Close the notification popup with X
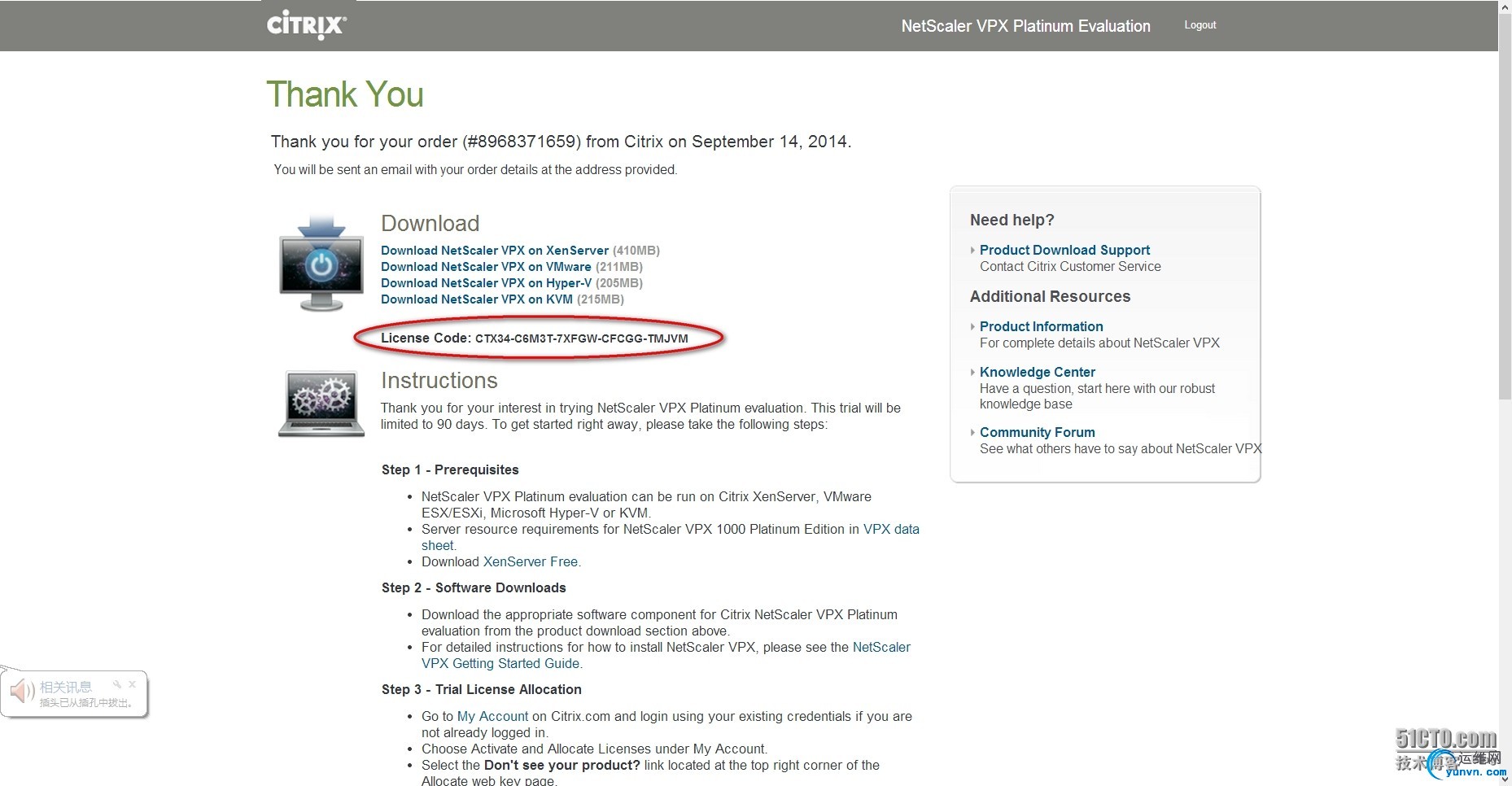The image size is (1512, 786). (132, 684)
